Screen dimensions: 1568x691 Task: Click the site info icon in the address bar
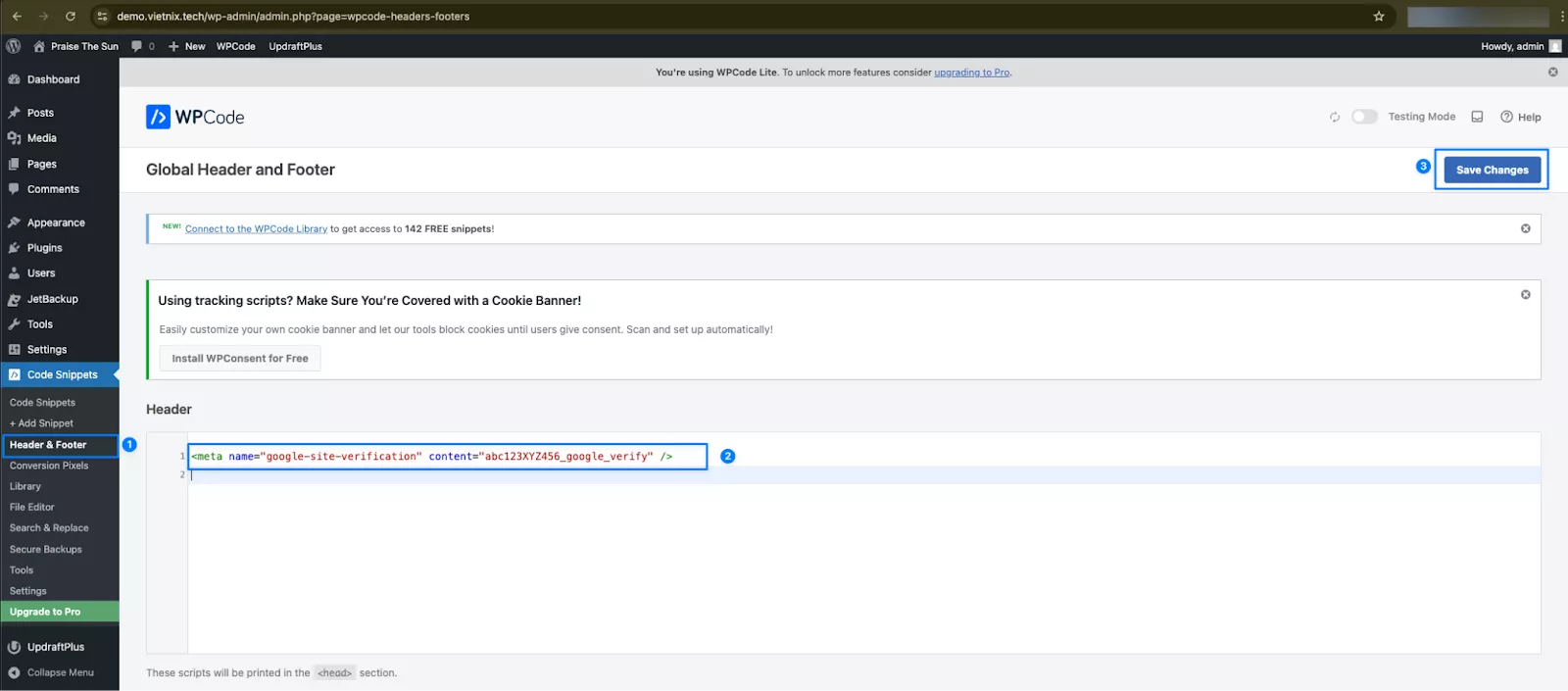click(x=102, y=16)
